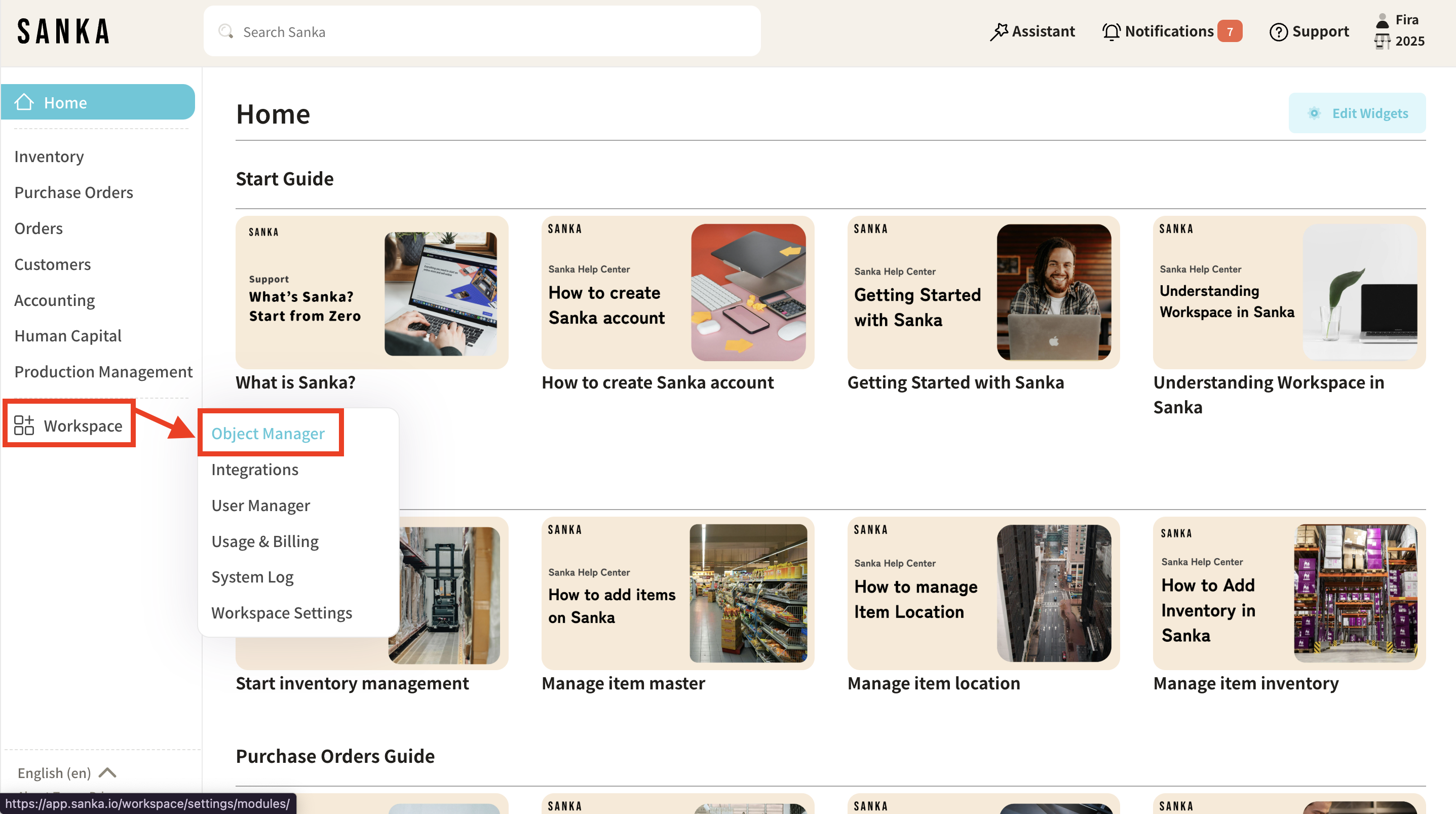This screenshot has height=814, width=1456.
Task: Click the gear icon in Edit Widgets
Action: [1314, 113]
